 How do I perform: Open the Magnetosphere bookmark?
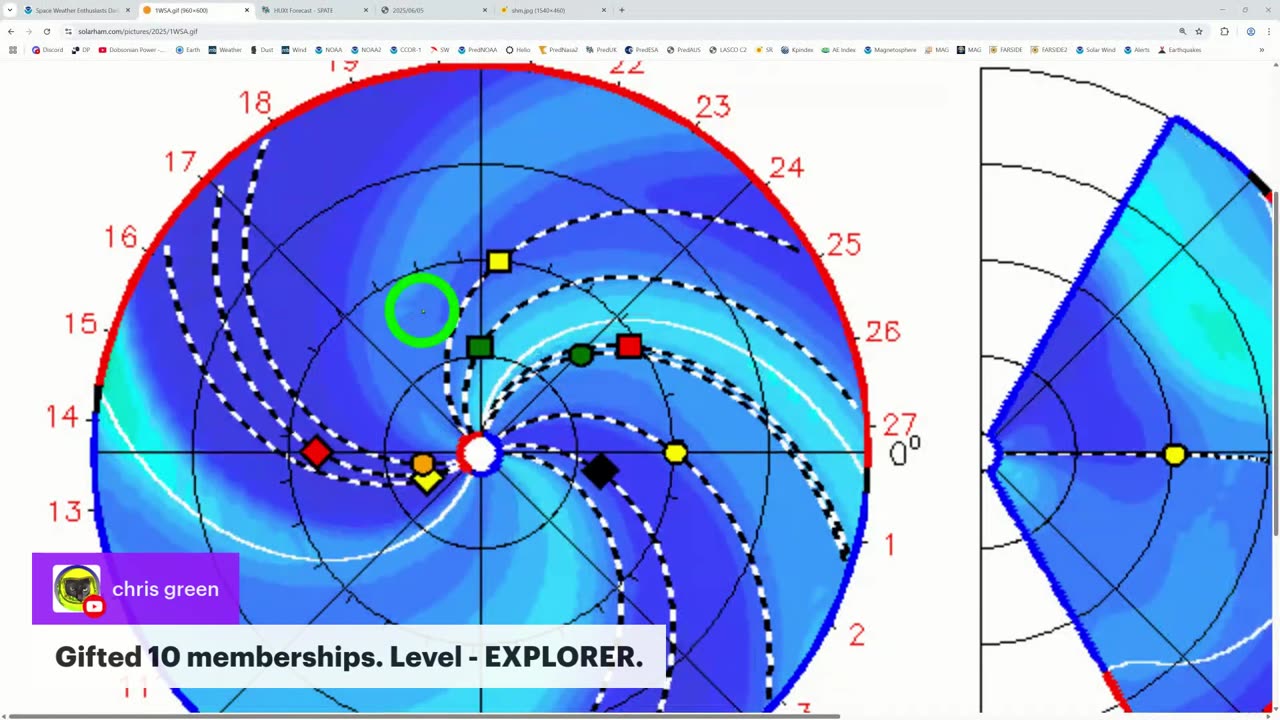pos(890,49)
